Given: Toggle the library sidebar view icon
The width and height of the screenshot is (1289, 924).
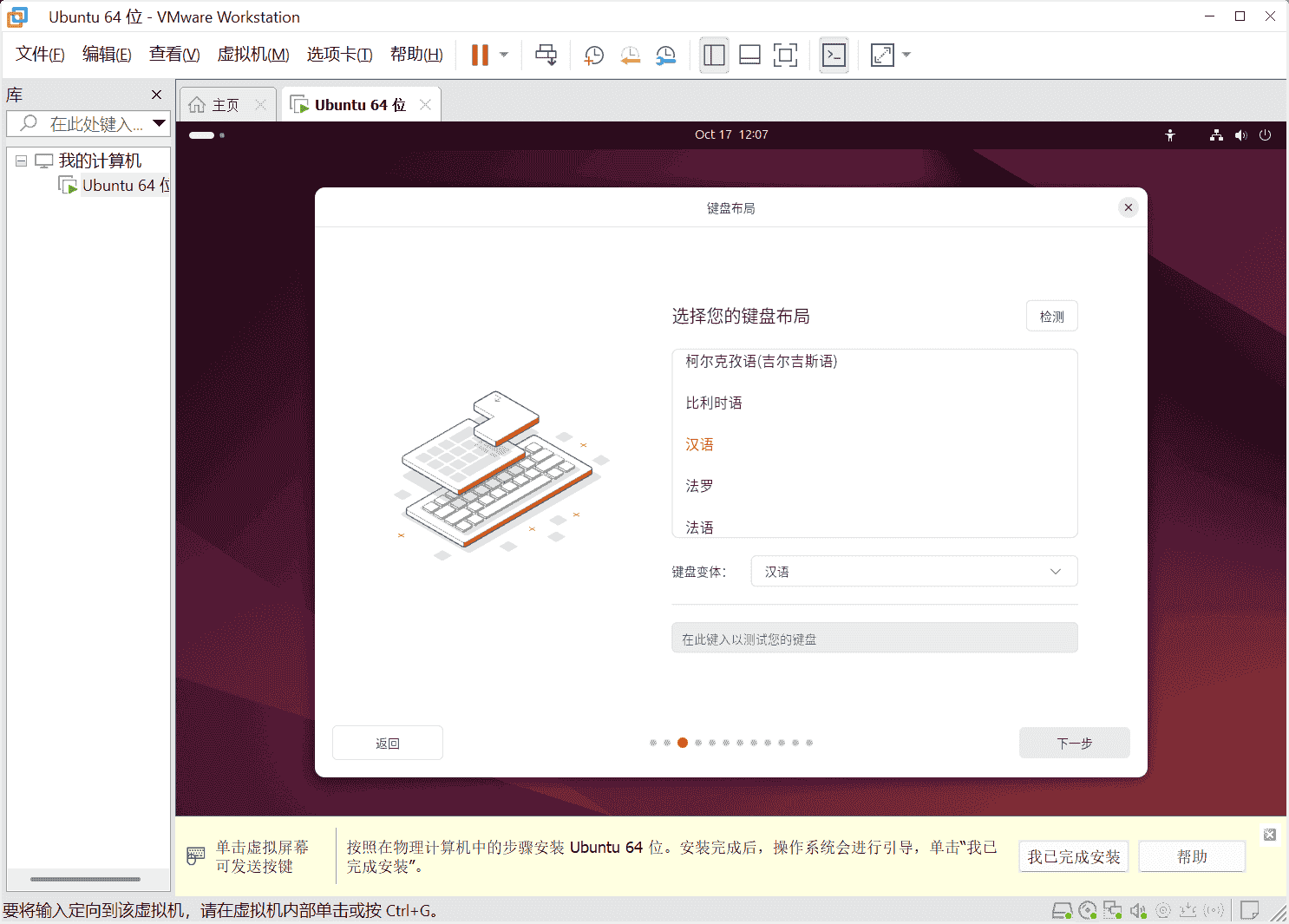Looking at the screenshot, I should (x=714, y=55).
